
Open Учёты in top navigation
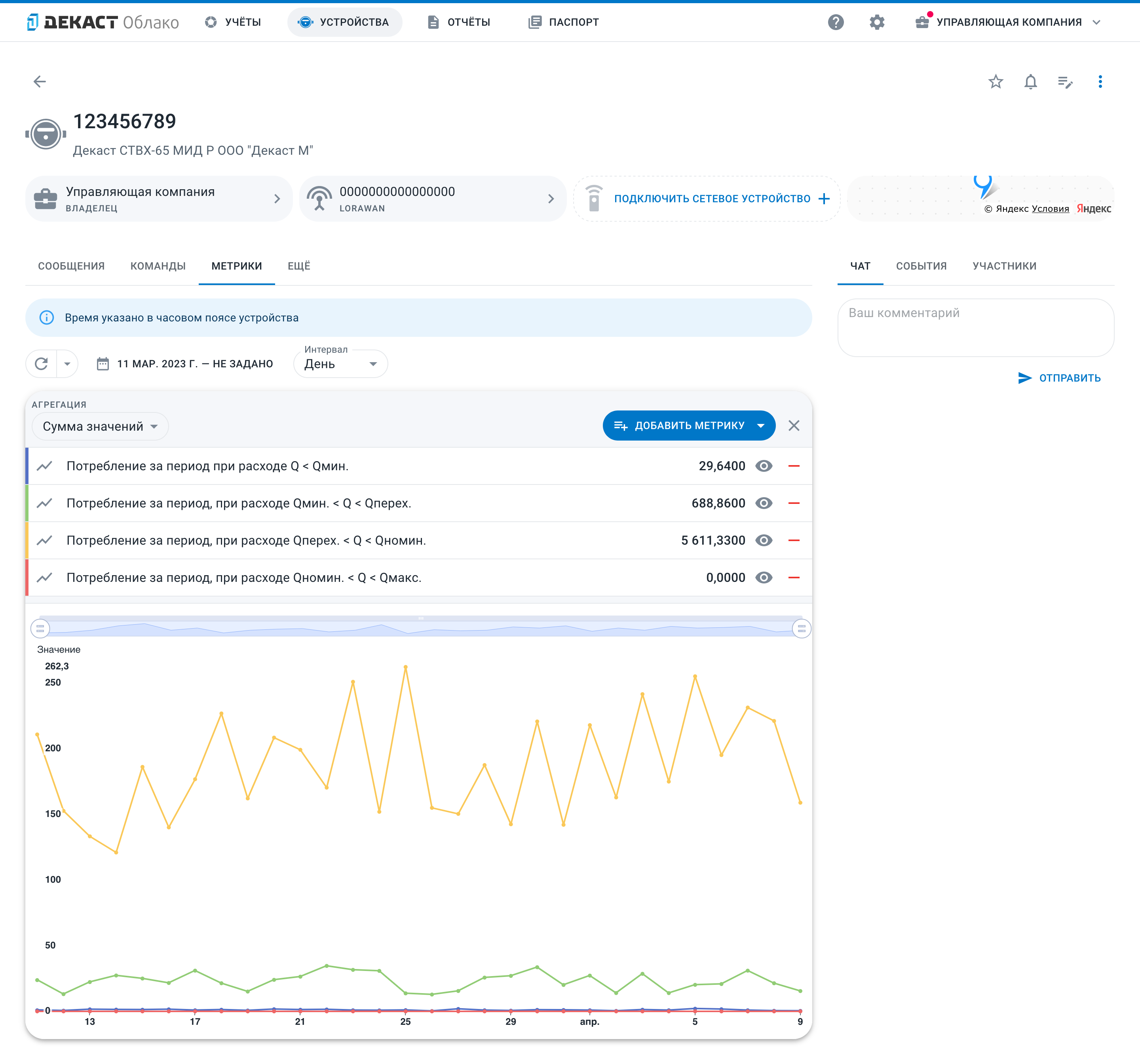[x=233, y=22]
